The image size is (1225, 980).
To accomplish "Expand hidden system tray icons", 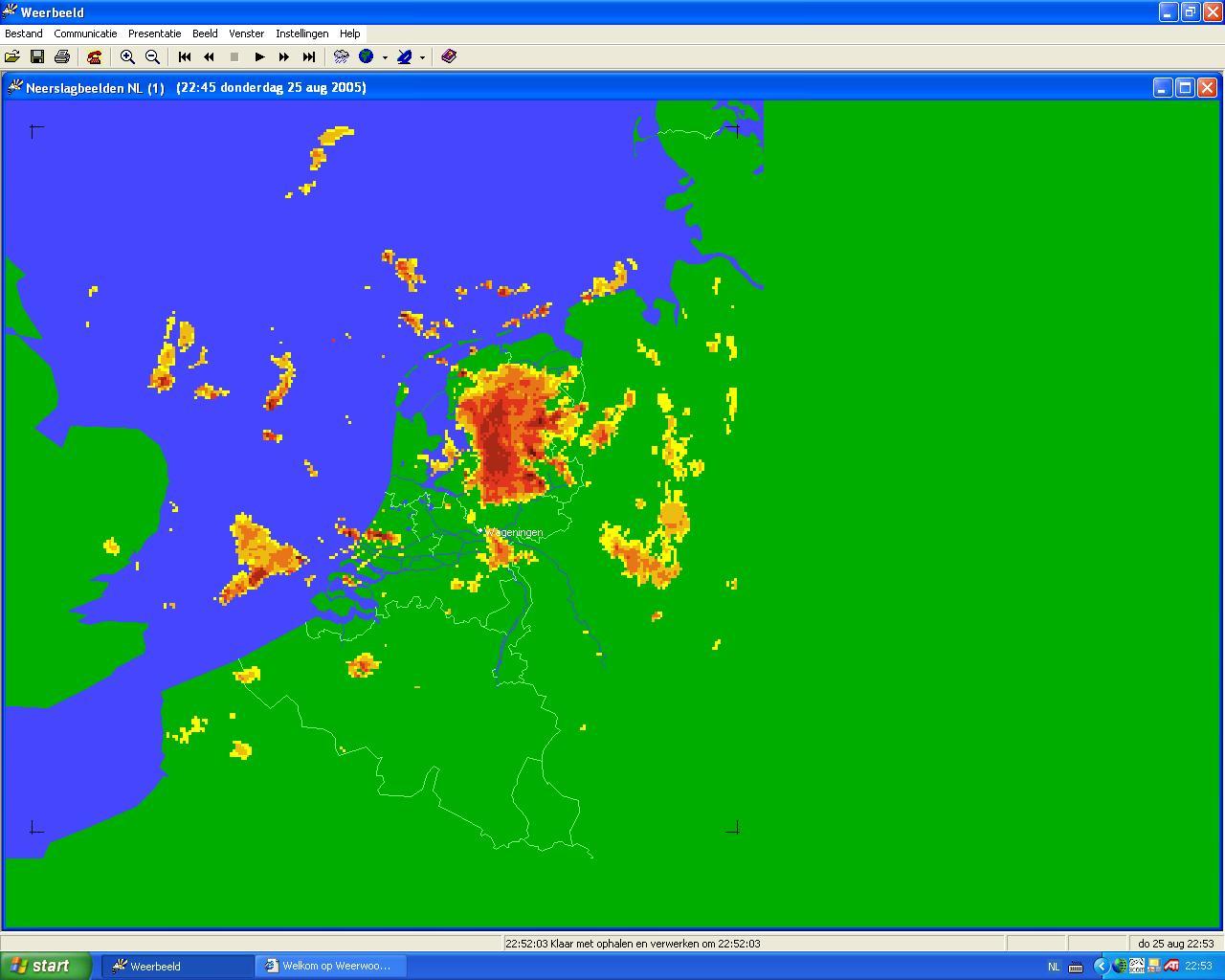I will tap(1101, 967).
